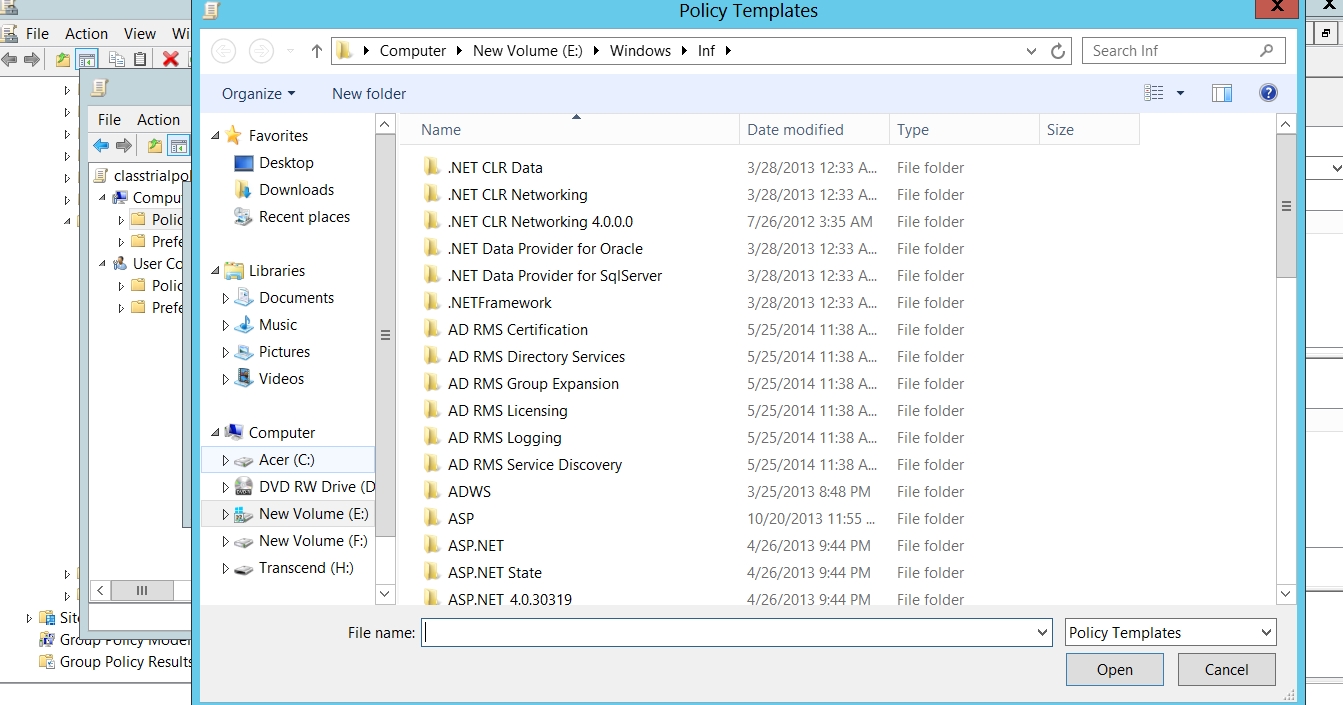Screen dimensions: 1343x705
Task: Click the red delete X toolbar icon
Action: (170, 60)
